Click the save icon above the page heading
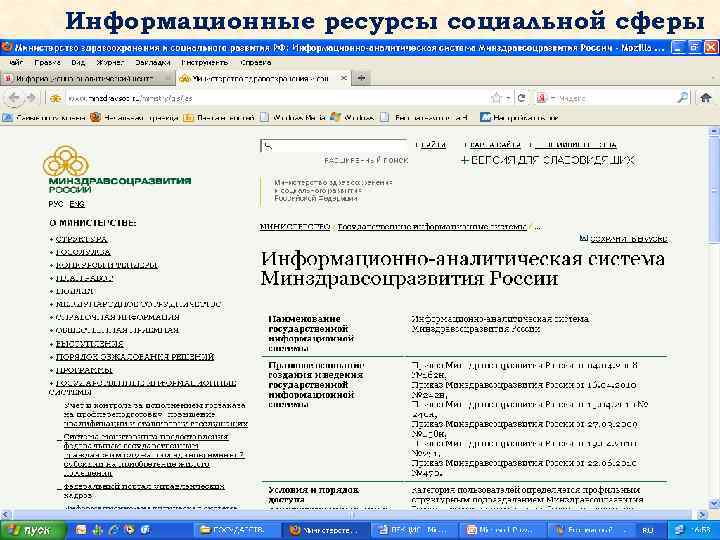The height and width of the screenshot is (540, 720). pyautogui.click(x=584, y=238)
